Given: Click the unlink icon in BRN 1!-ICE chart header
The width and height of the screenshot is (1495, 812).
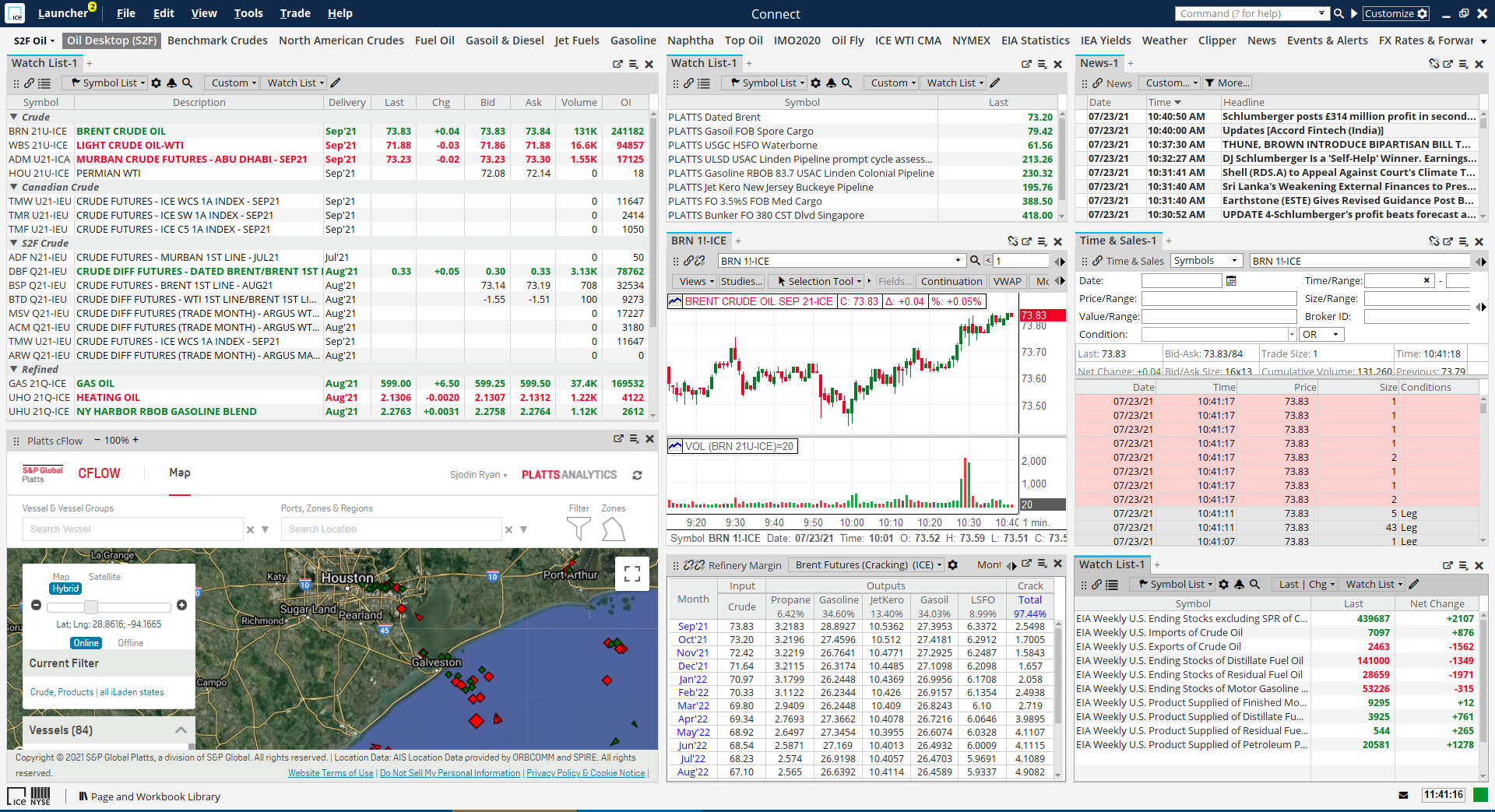Looking at the screenshot, I should [1012, 241].
